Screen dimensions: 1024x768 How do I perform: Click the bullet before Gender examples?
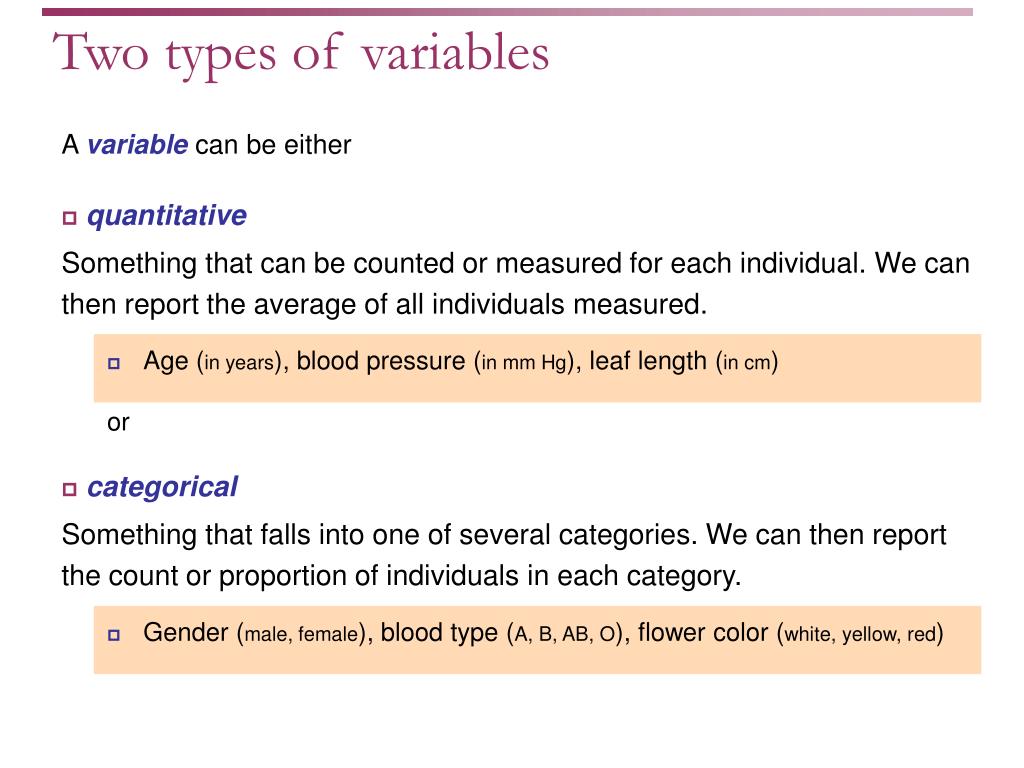click(x=114, y=635)
